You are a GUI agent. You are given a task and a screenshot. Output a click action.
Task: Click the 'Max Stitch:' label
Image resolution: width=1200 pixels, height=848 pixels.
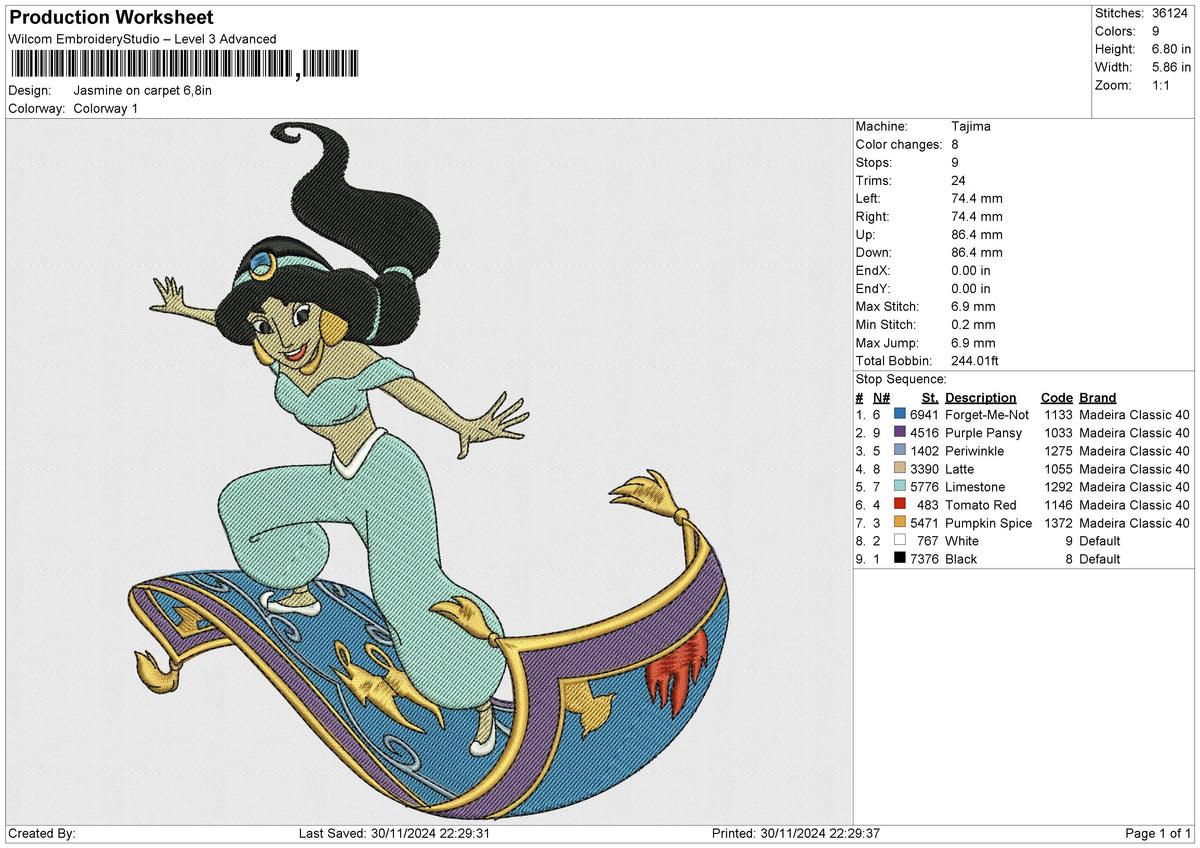pyautogui.click(x=888, y=306)
